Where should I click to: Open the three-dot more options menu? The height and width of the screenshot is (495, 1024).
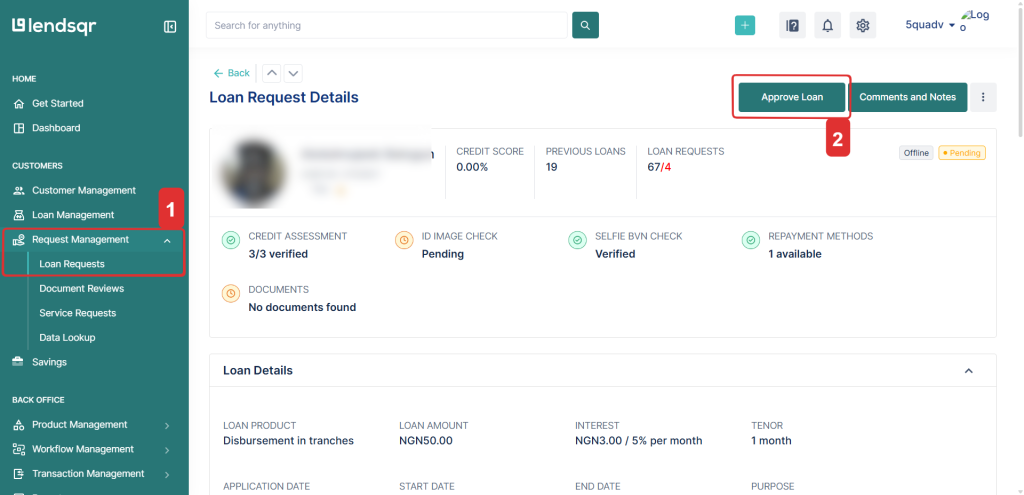[983, 97]
